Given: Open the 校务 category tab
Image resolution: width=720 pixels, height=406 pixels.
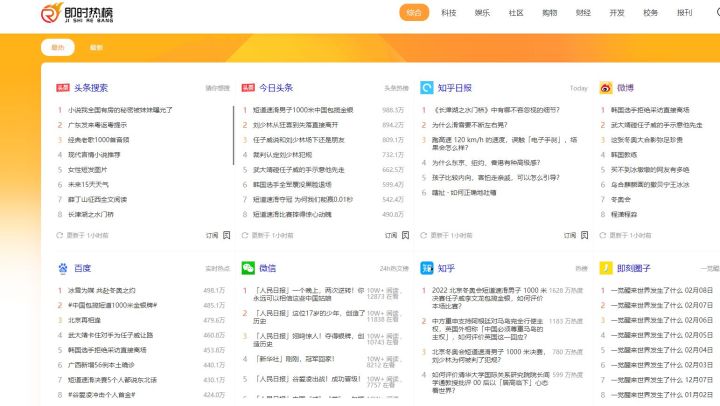Looking at the screenshot, I should [x=651, y=13].
